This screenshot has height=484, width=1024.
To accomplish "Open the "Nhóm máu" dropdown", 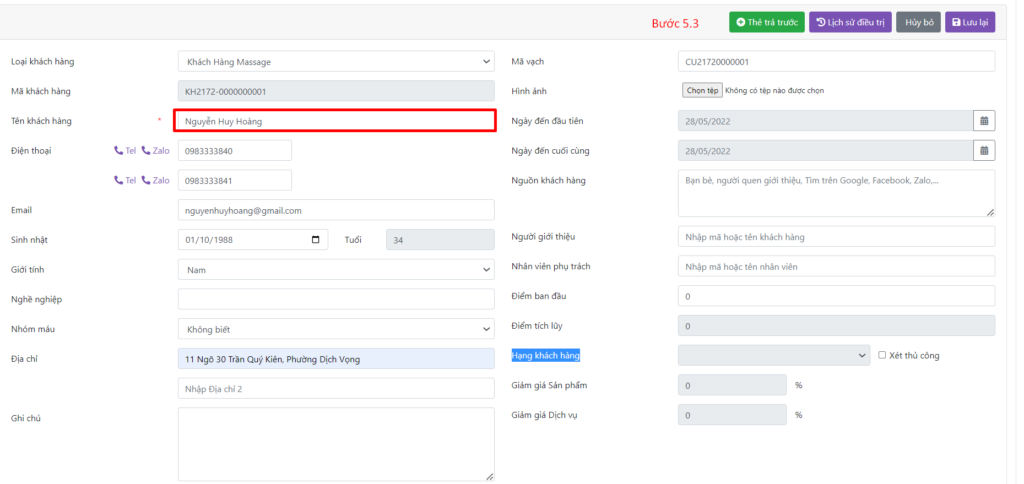I will (335, 329).
